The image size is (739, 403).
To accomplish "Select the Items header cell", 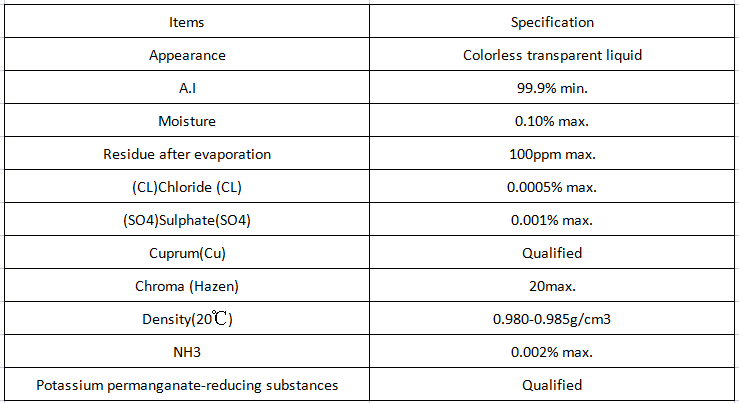I will coord(187,22).
